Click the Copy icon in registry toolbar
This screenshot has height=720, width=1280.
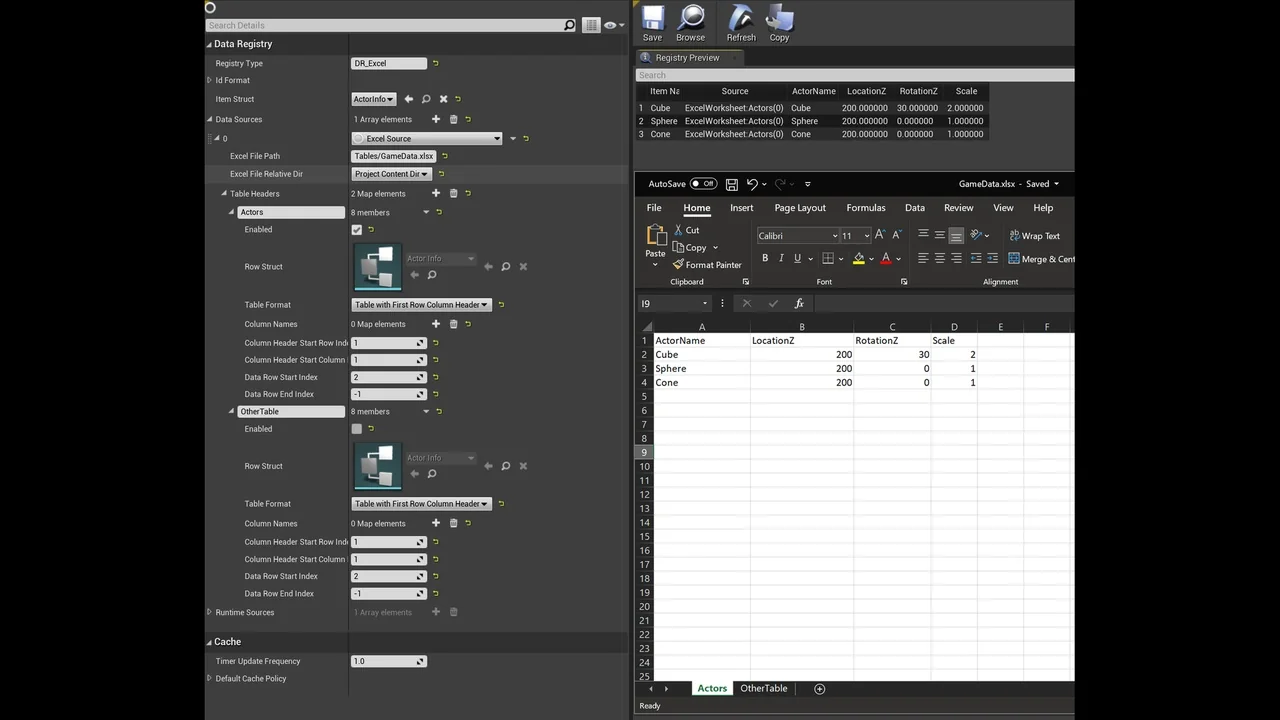point(779,19)
